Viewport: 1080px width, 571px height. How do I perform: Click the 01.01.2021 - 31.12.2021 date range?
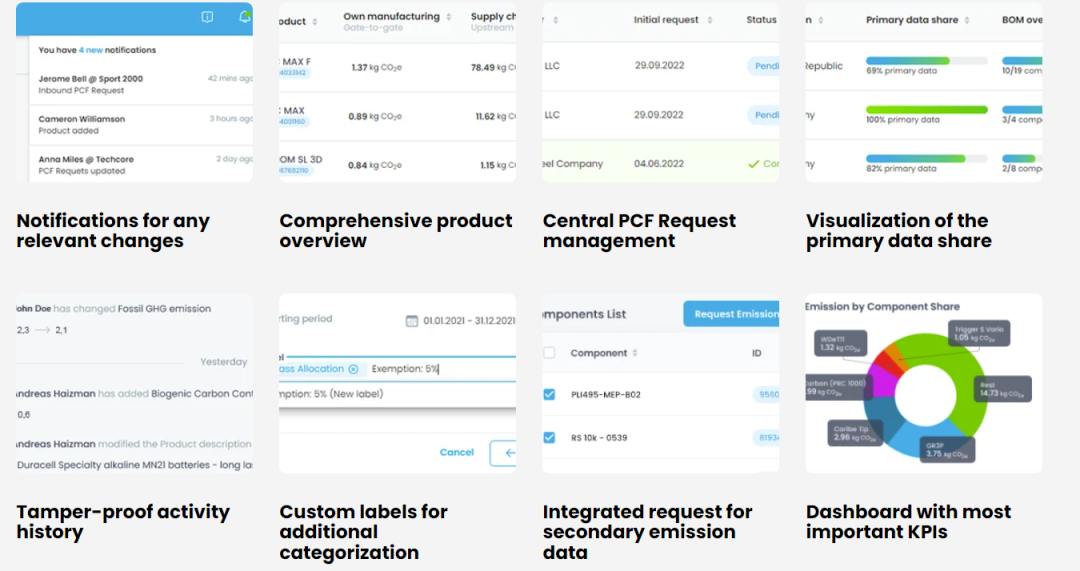tap(469, 320)
